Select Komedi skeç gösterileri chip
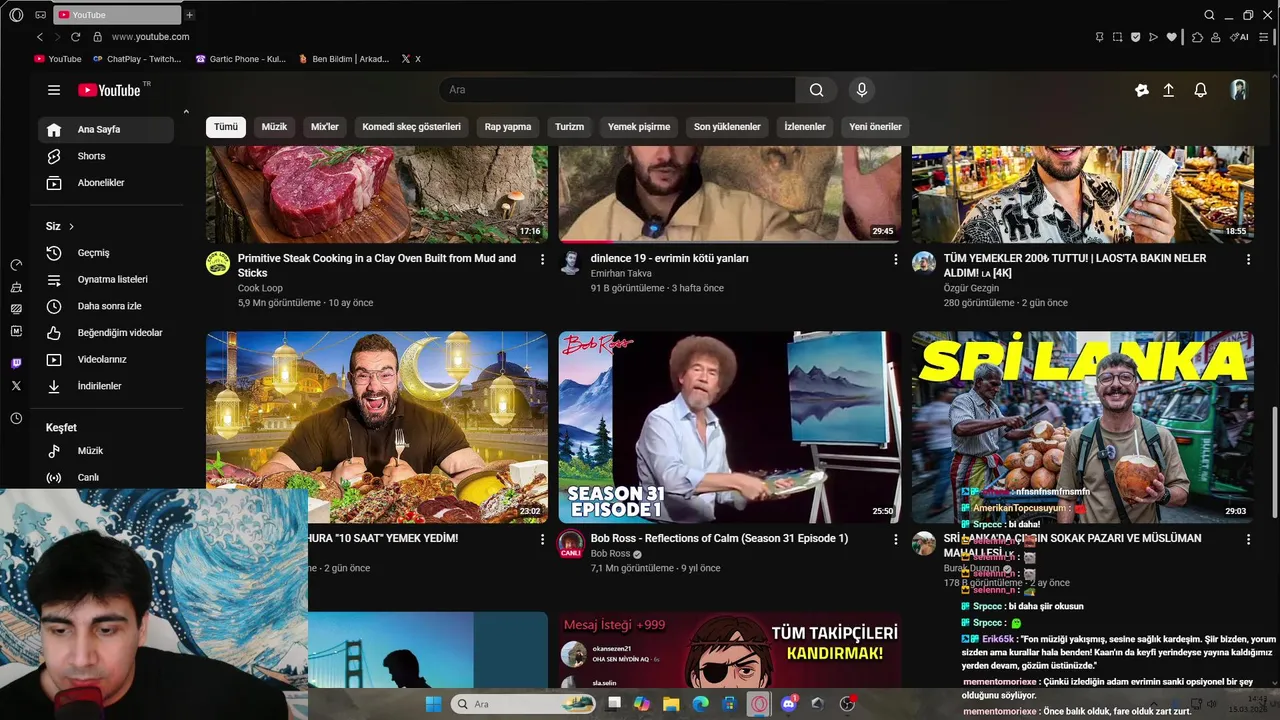 pos(411,127)
